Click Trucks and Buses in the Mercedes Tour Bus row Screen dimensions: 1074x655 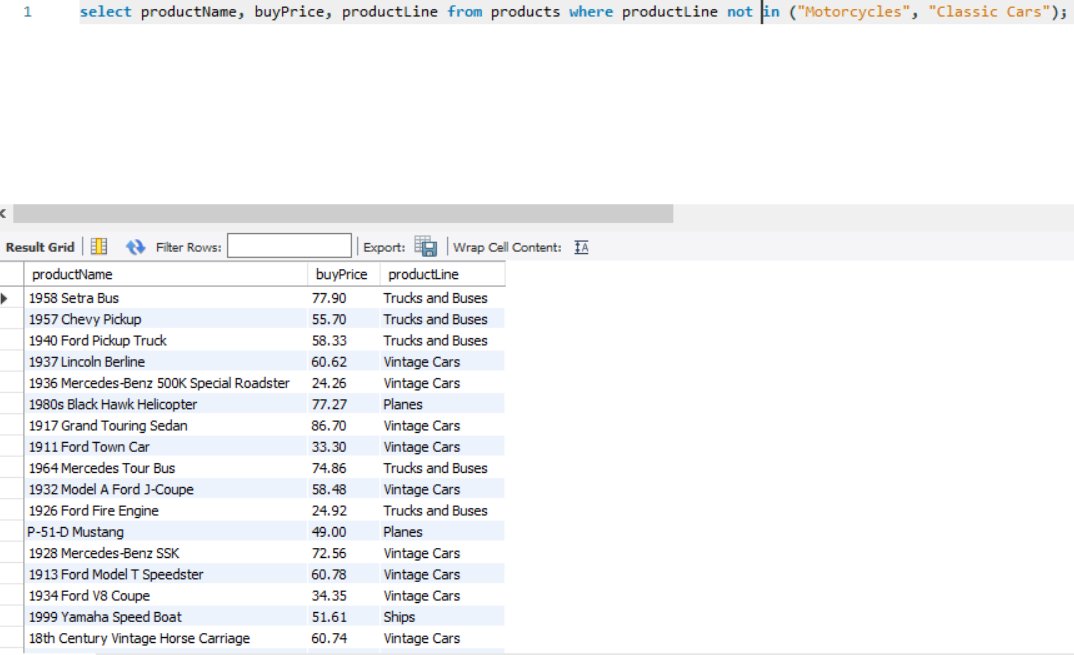click(x=442, y=468)
